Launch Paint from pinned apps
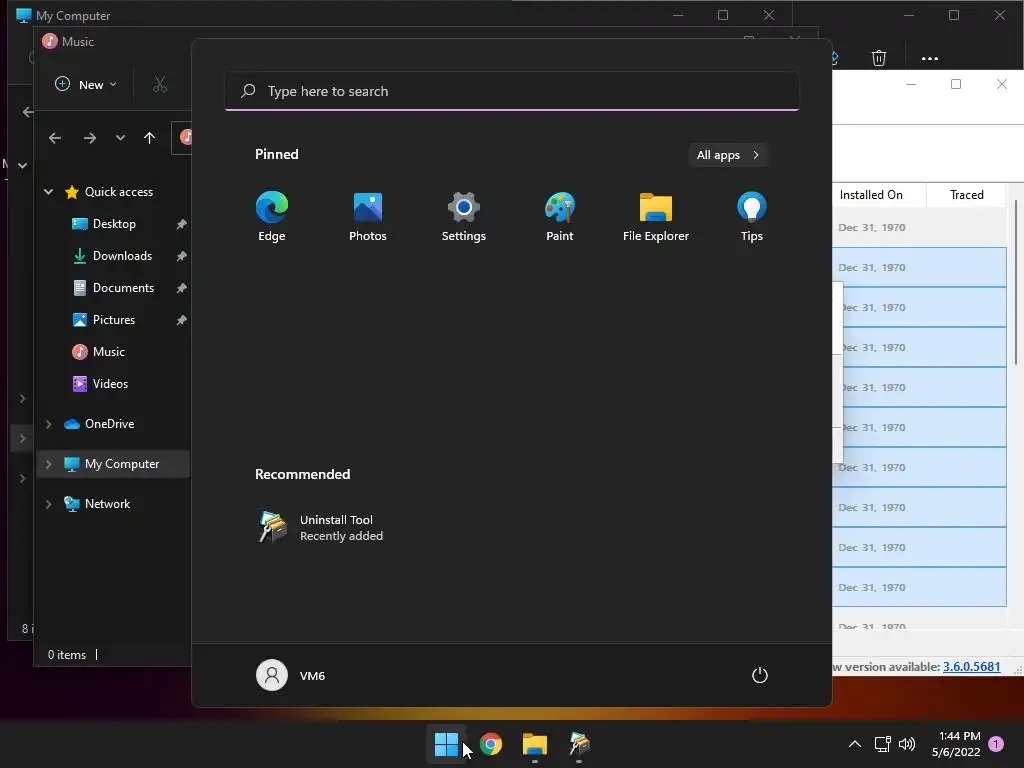 (x=560, y=216)
